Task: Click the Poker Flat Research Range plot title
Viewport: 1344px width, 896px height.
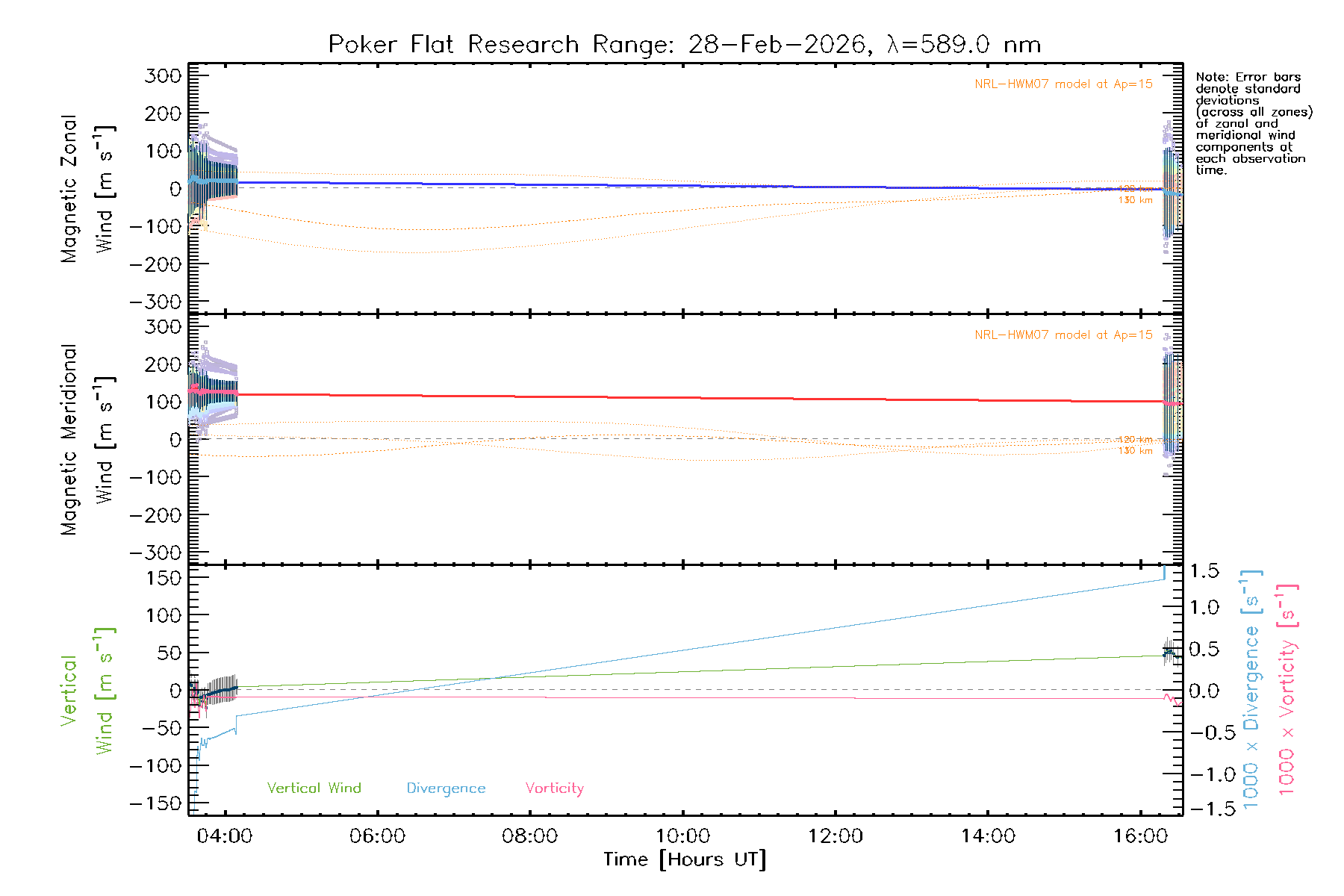Action: point(684,45)
